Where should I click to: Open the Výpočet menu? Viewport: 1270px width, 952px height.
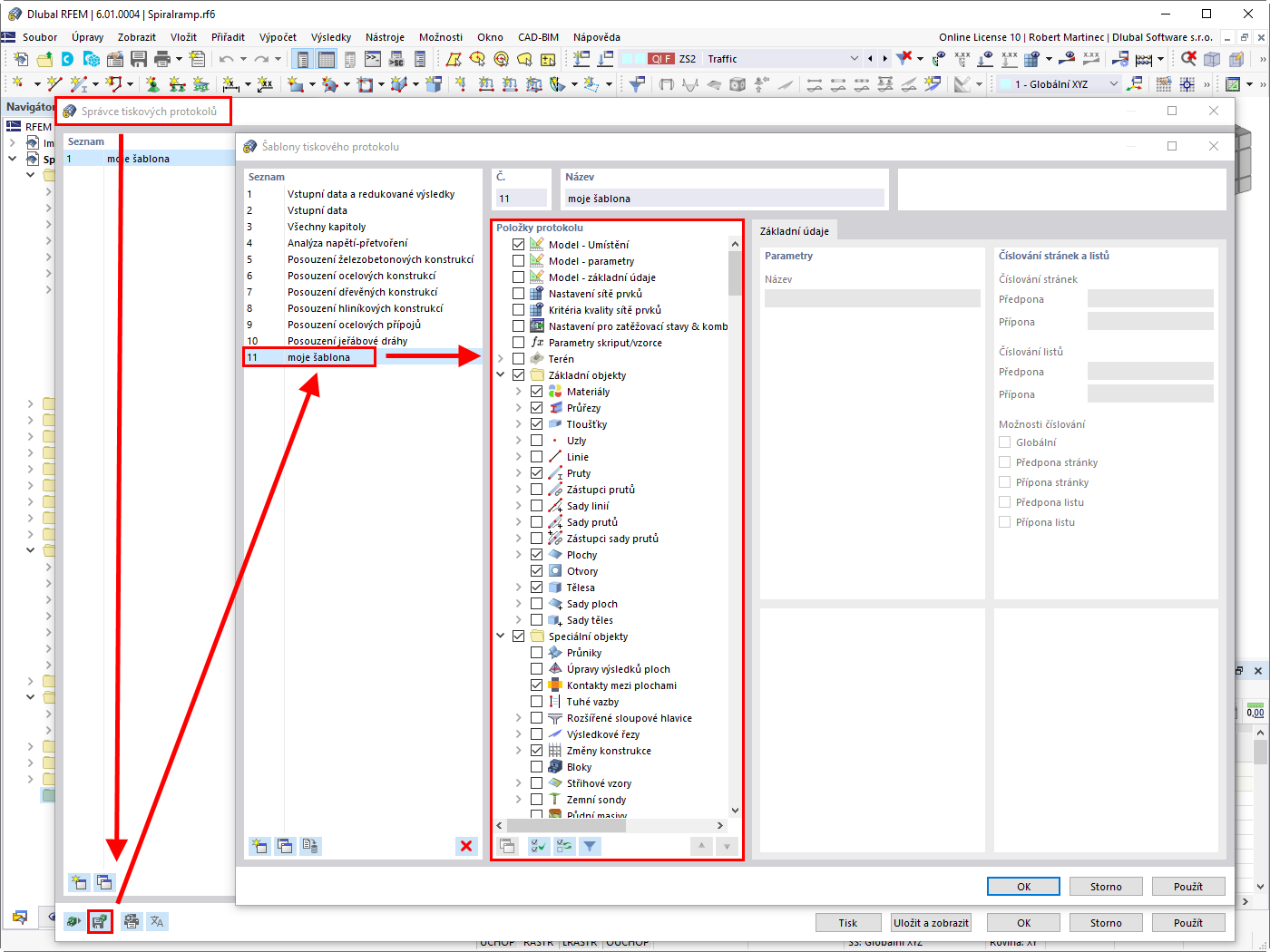[278, 37]
